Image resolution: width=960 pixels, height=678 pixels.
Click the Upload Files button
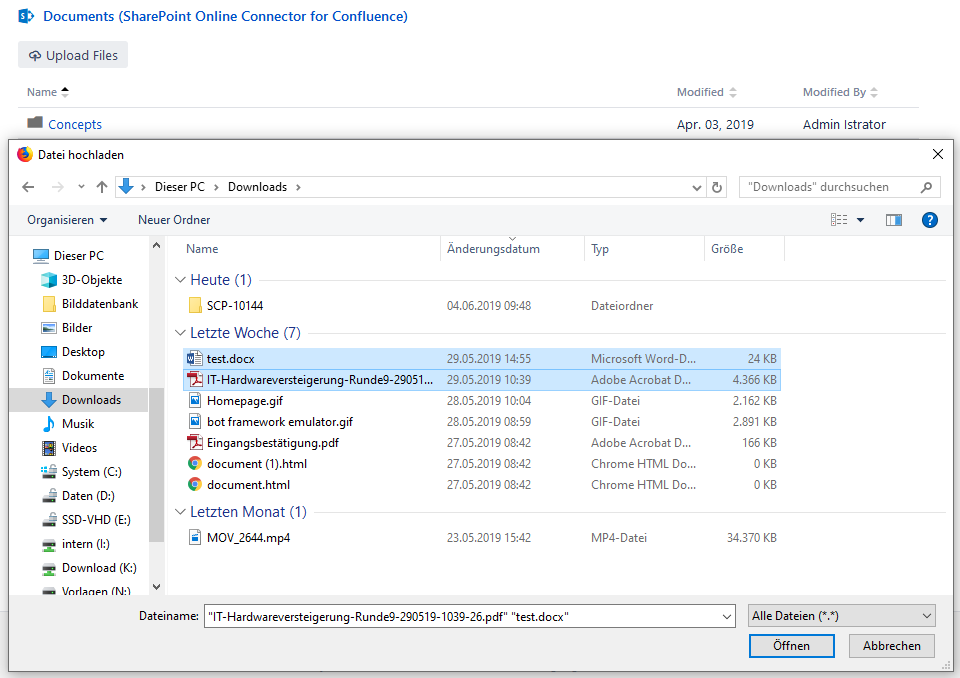tap(73, 56)
